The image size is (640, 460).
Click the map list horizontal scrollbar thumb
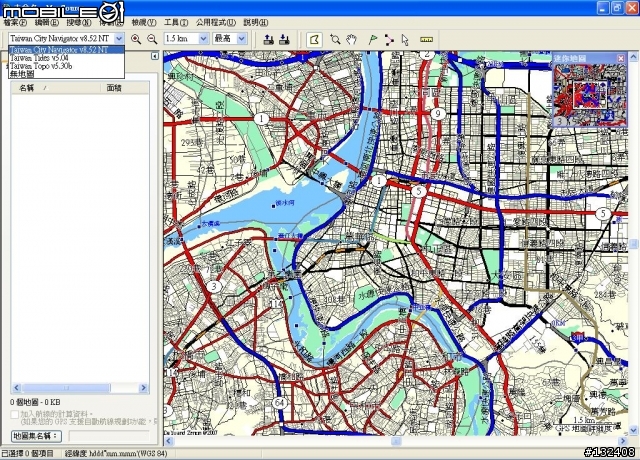click(66, 387)
